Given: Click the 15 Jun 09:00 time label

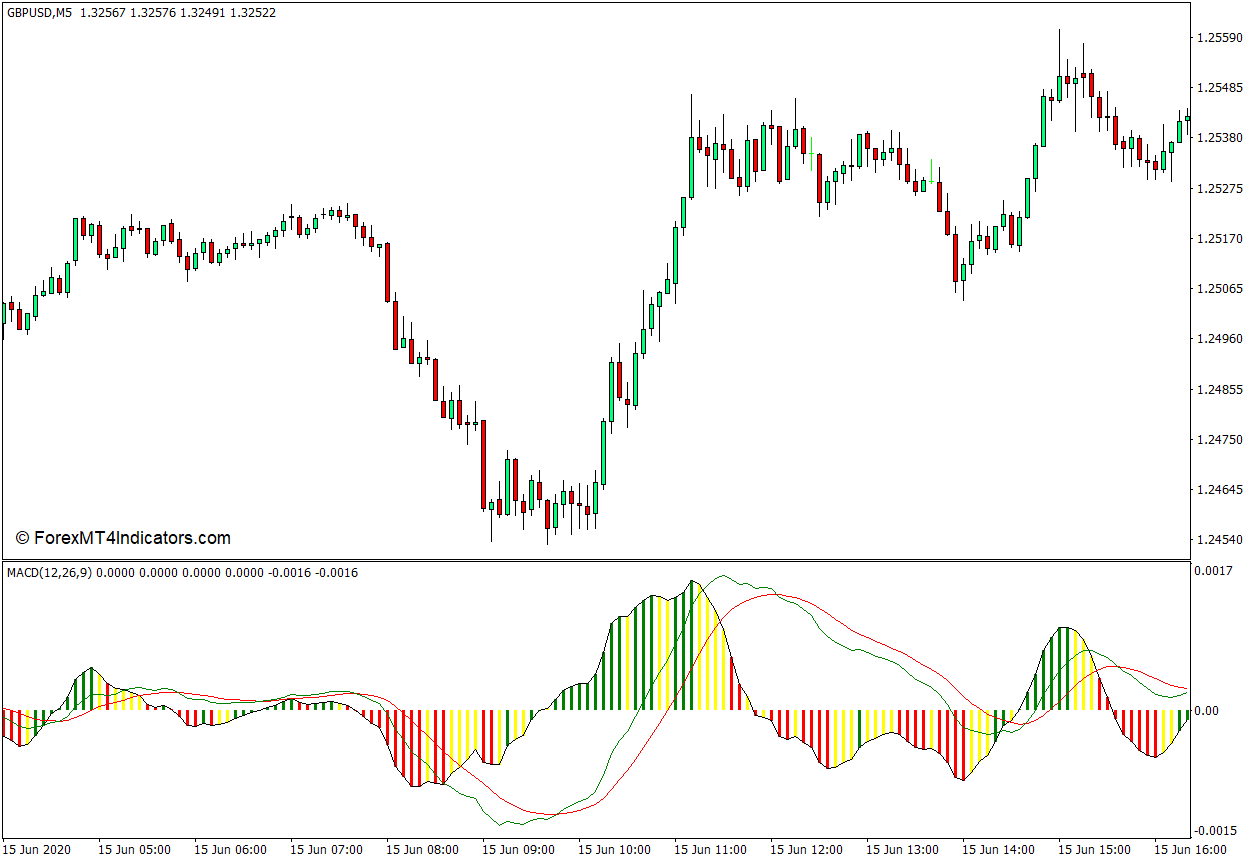Looking at the screenshot, I should tap(518, 850).
